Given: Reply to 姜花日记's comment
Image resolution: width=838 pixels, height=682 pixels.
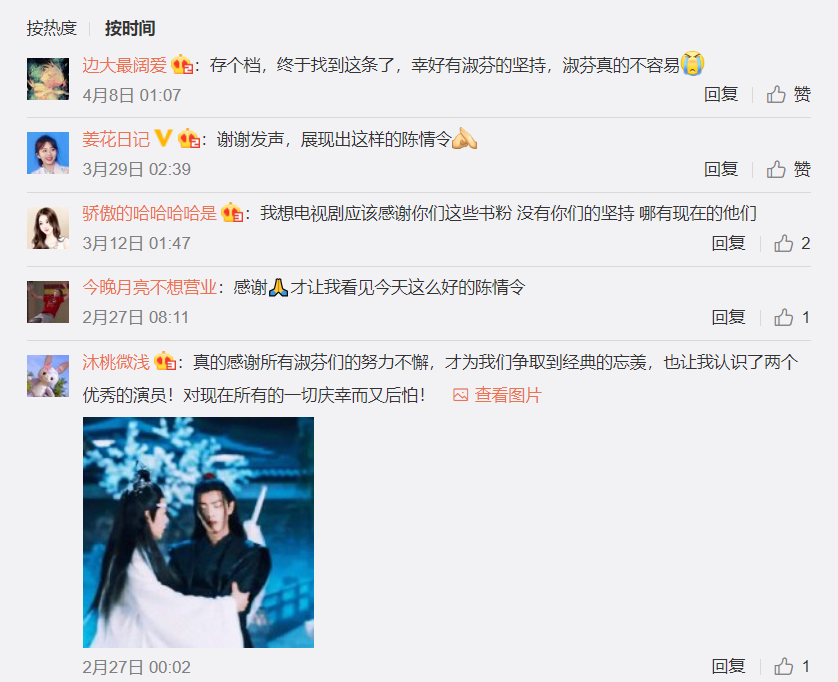Looking at the screenshot, I should pyautogui.click(x=721, y=169).
